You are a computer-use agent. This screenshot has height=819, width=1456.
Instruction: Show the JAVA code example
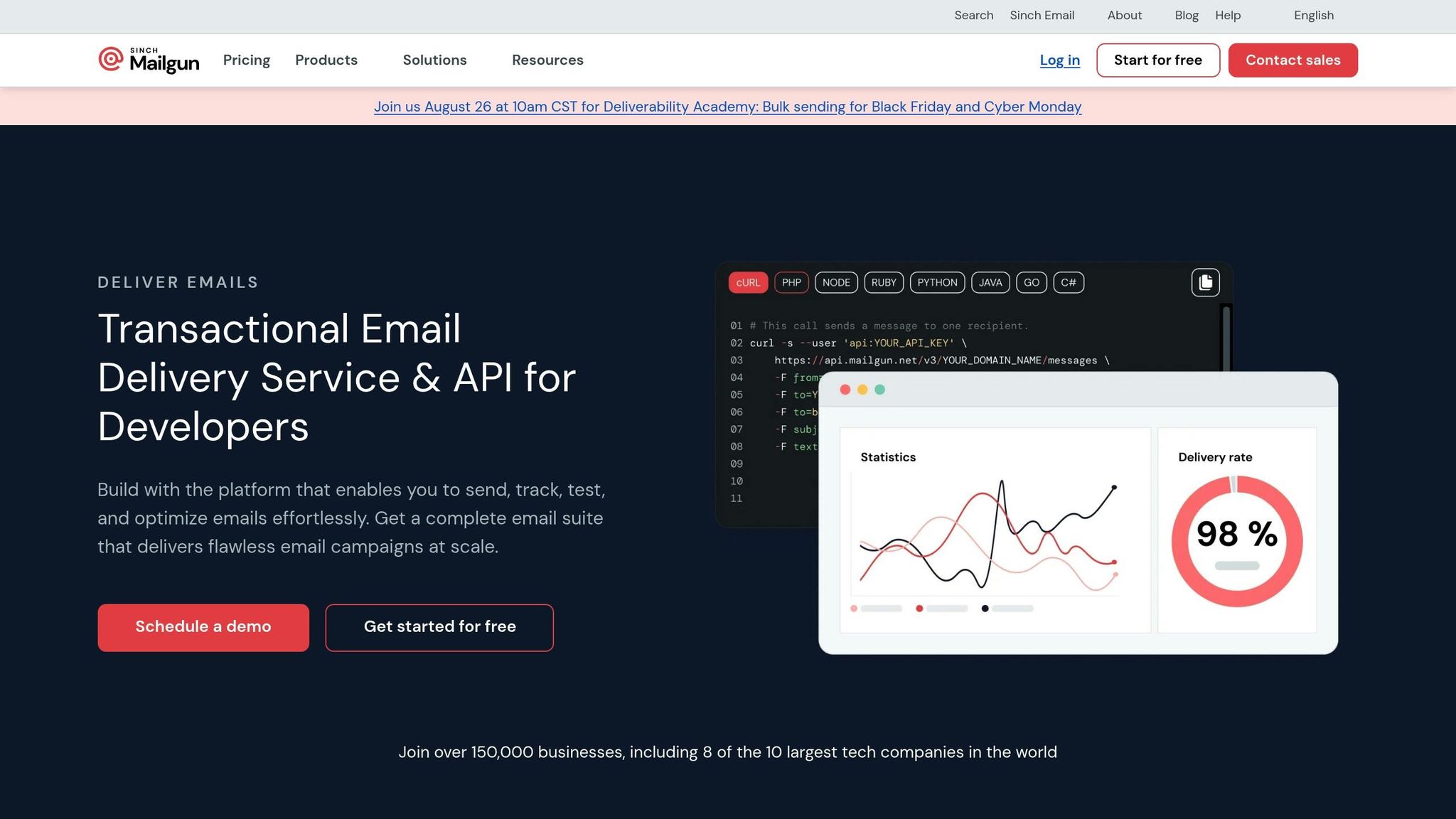[990, 282]
